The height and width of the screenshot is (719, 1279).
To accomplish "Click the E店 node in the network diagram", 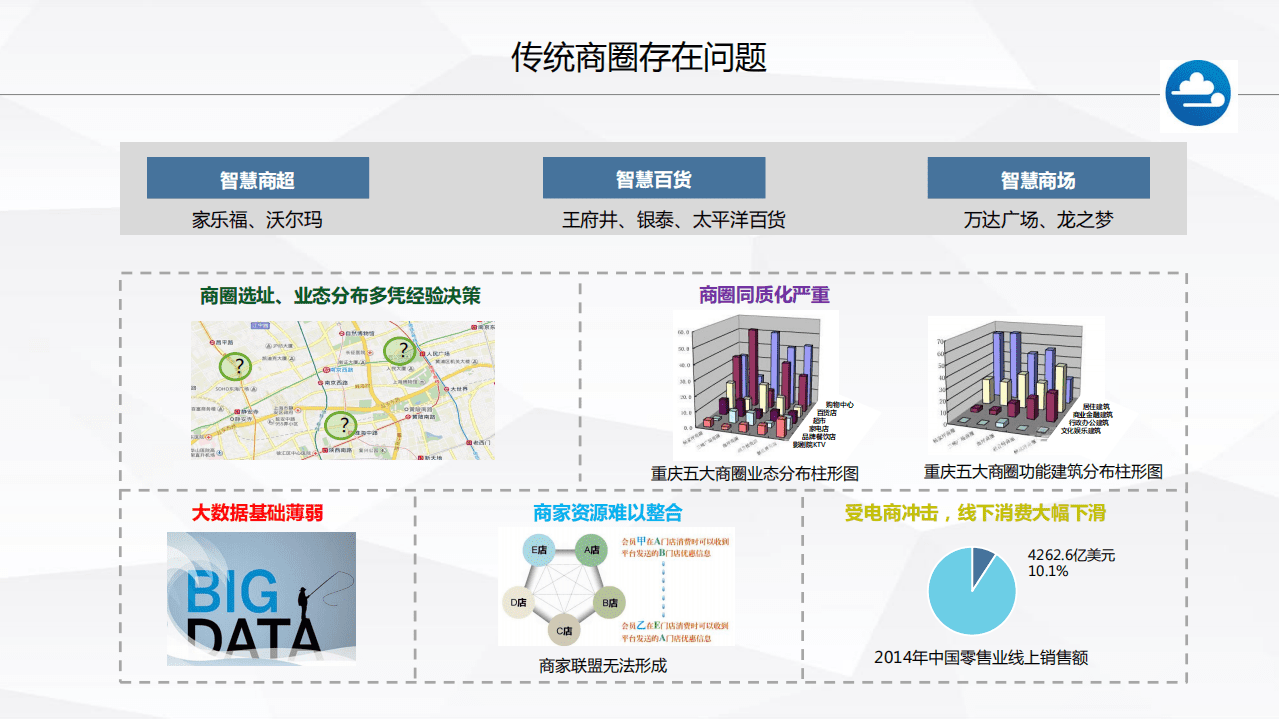I will (539, 549).
